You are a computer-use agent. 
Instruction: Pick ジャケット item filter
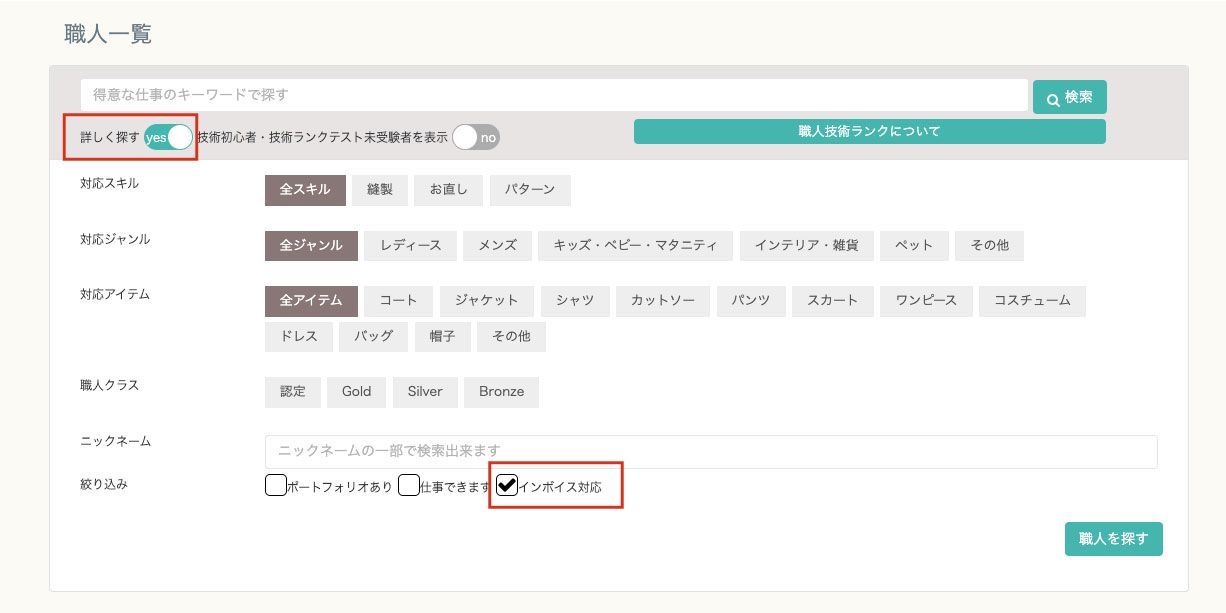tap(487, 300)
